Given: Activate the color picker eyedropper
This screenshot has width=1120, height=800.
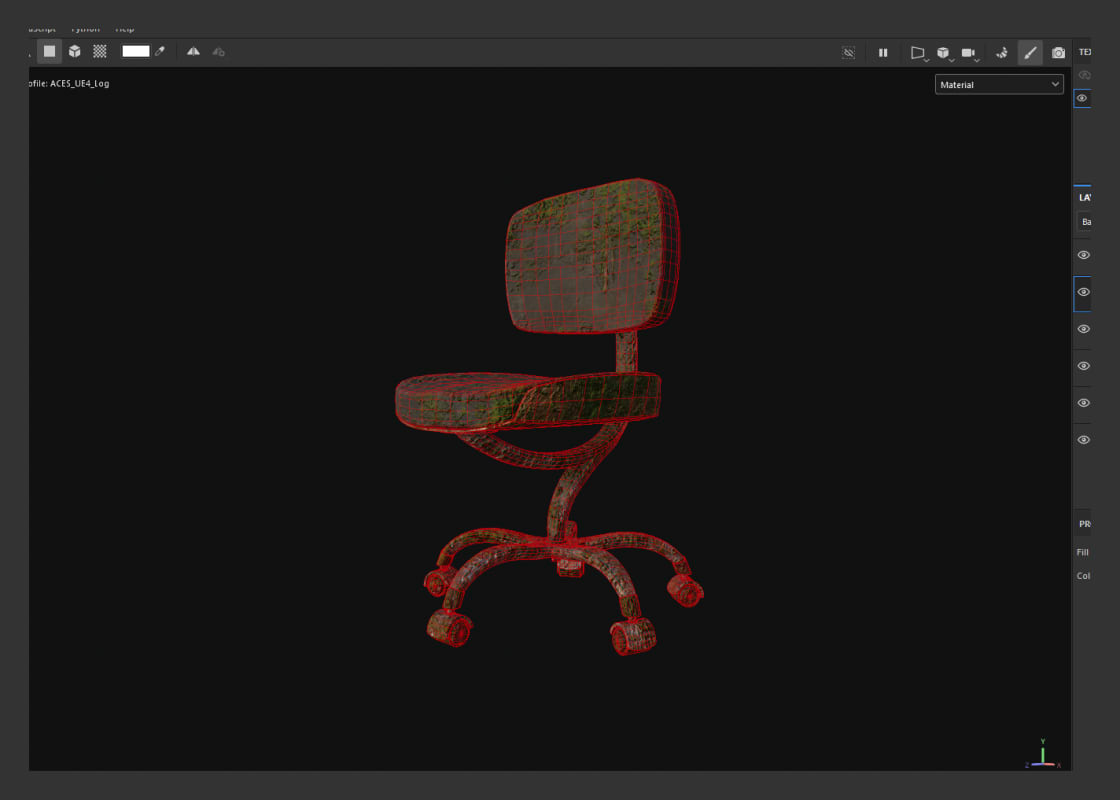Looking at the screenshot, I should [x=160, y=52].
